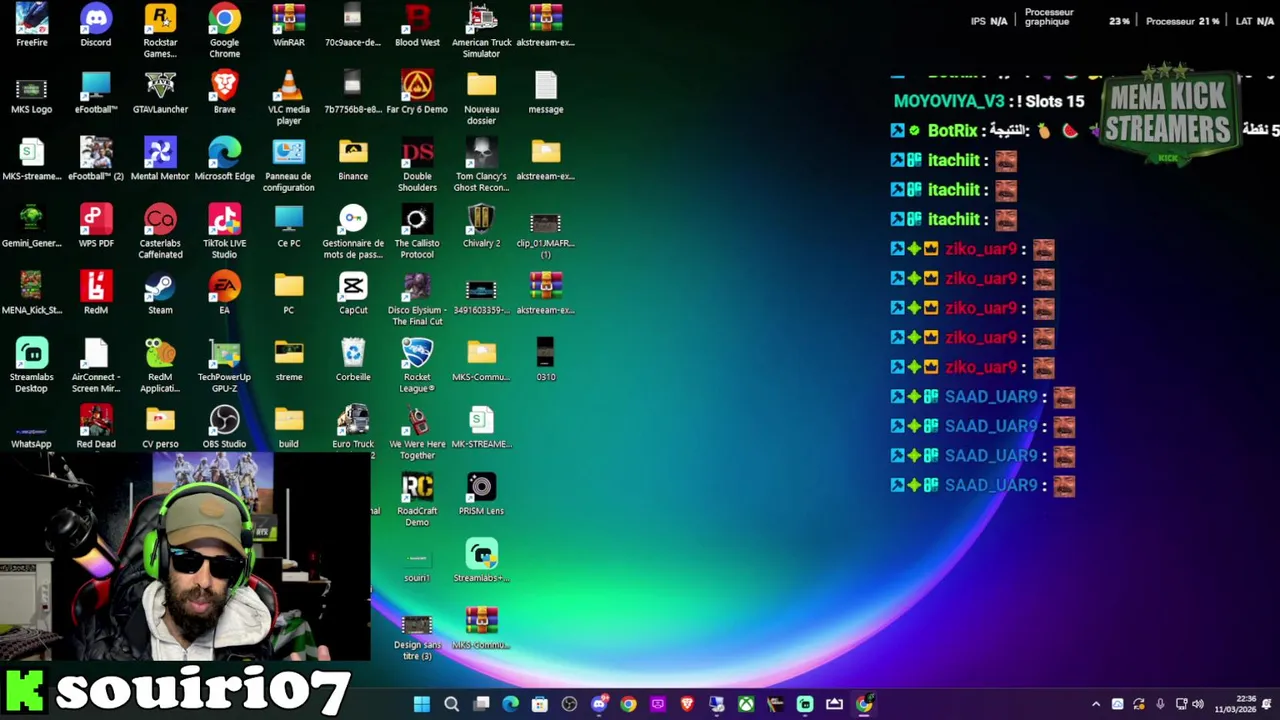Click MOYOVIYA_V3 username in chat overlay

(x=949, y=101)
